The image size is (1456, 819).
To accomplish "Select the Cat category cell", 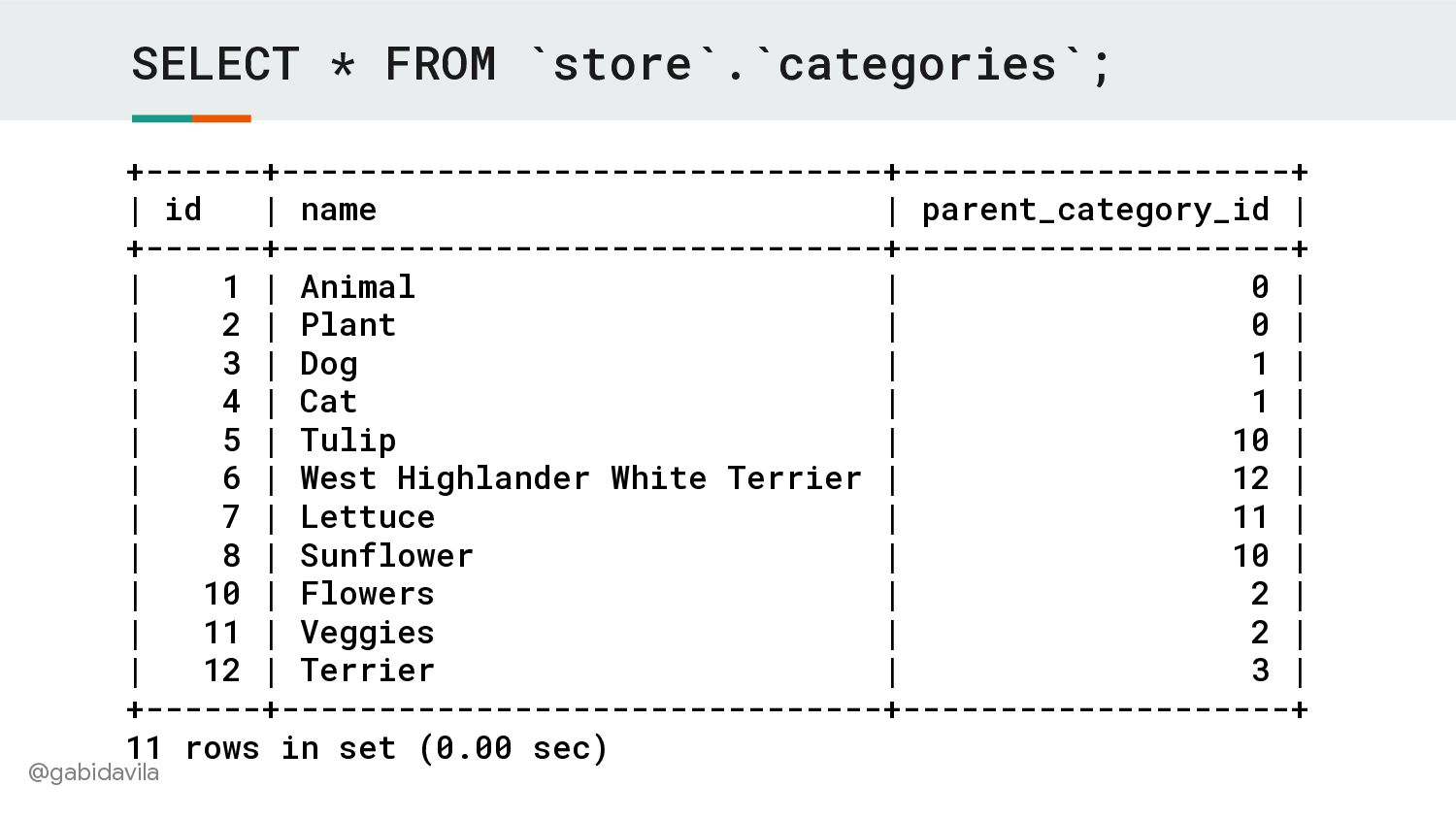I will pos(328,402).
